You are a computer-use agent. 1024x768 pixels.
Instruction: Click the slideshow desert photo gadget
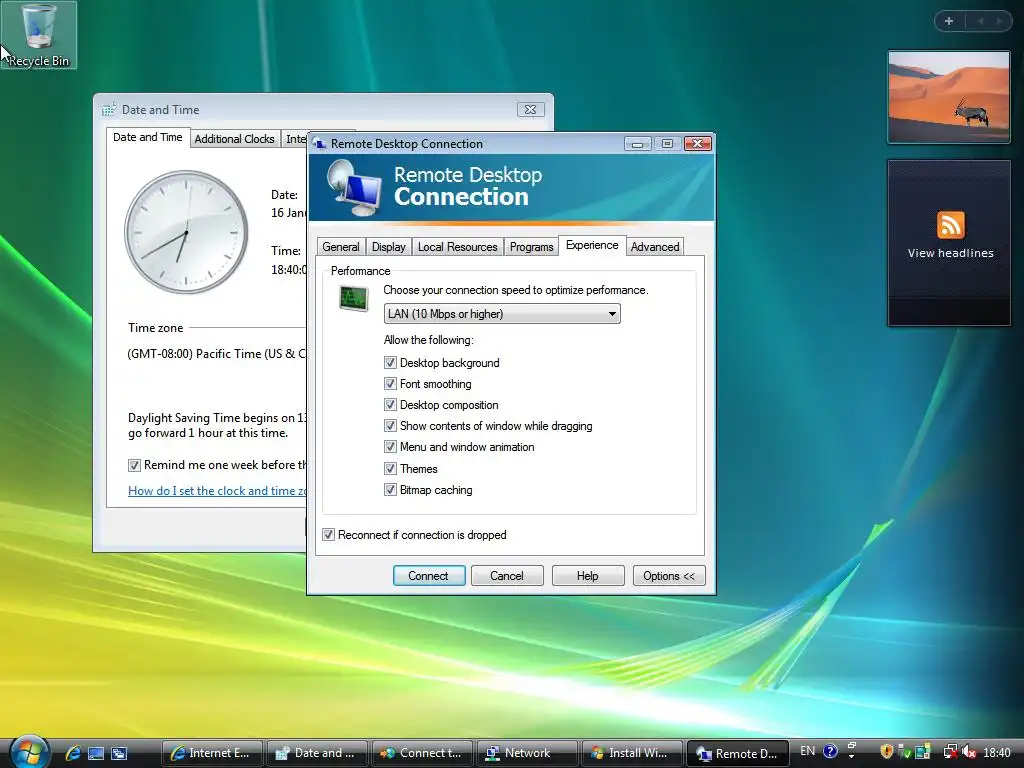[949, 97]
